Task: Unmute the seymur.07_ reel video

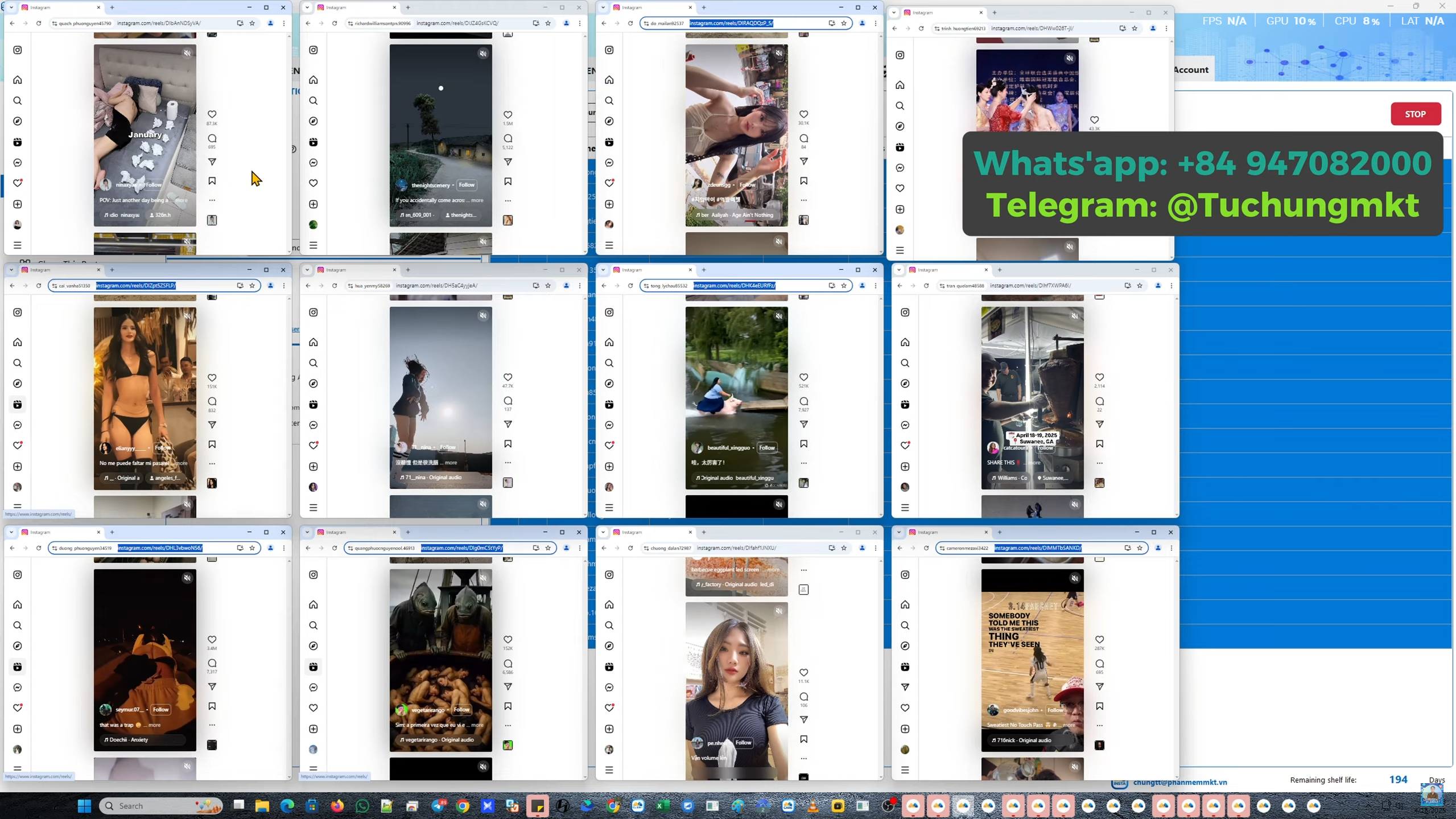Action: pos(187,578)
